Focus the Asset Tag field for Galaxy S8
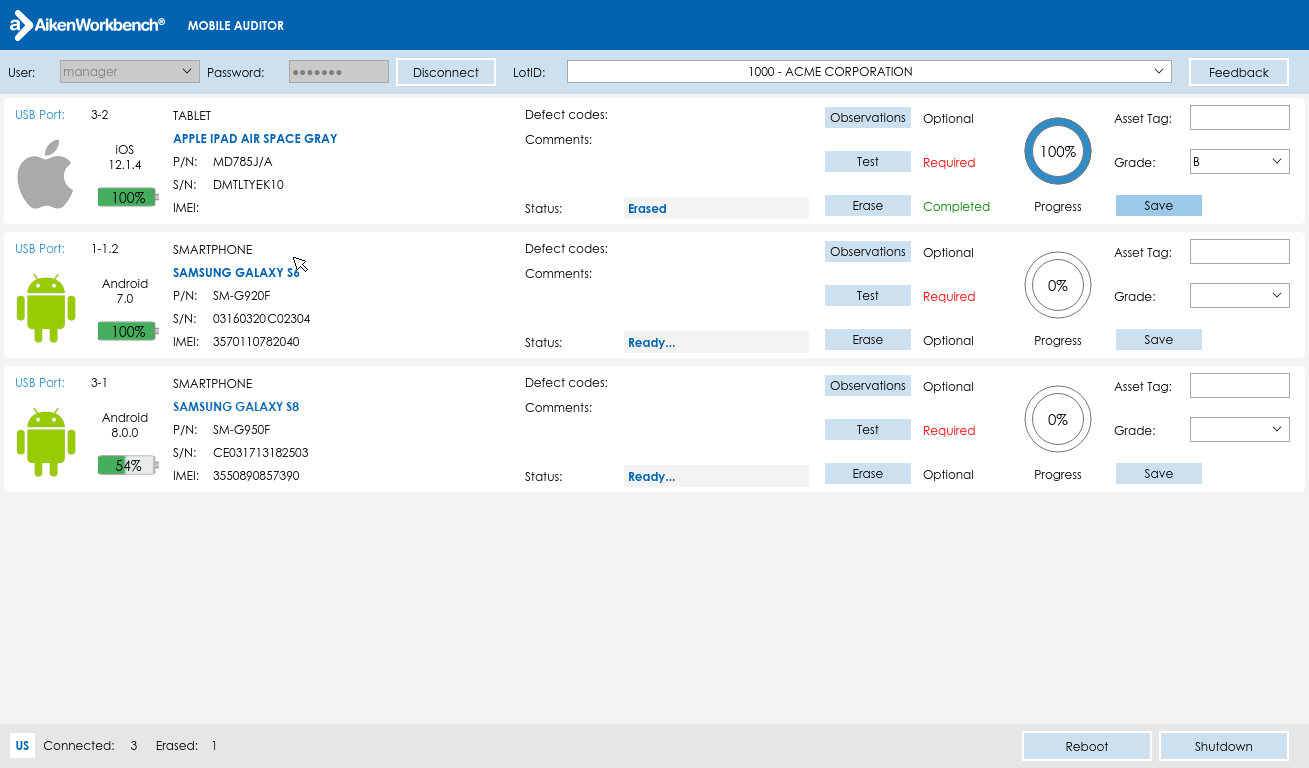 pos(1240,386)
